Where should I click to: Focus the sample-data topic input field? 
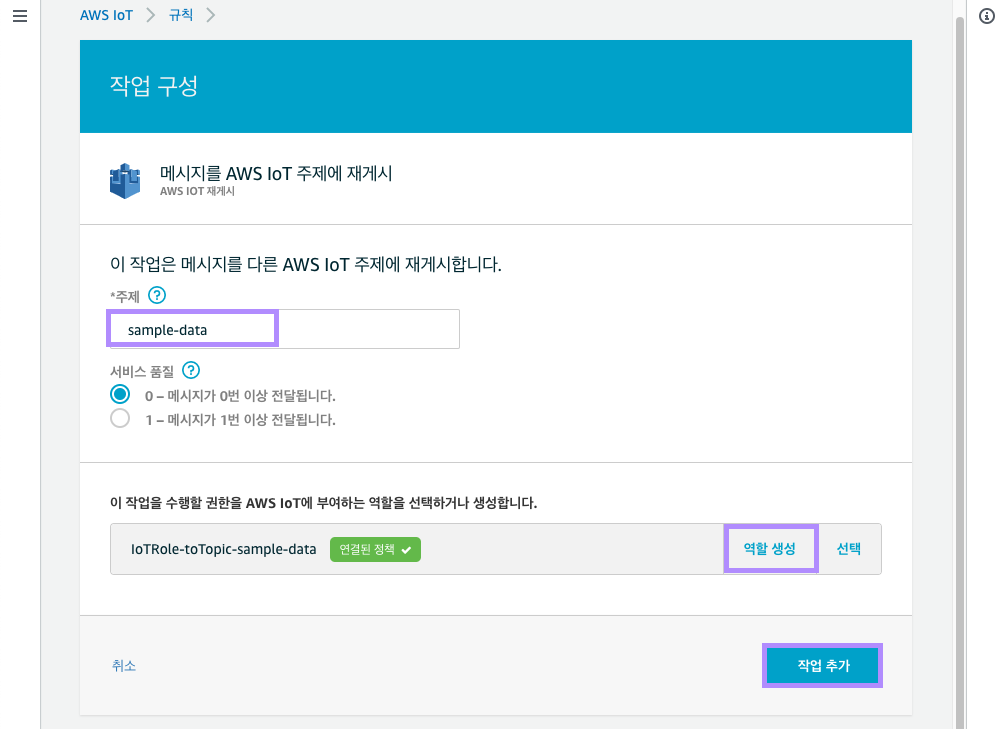pyautogui.click(x=285, y=329)
